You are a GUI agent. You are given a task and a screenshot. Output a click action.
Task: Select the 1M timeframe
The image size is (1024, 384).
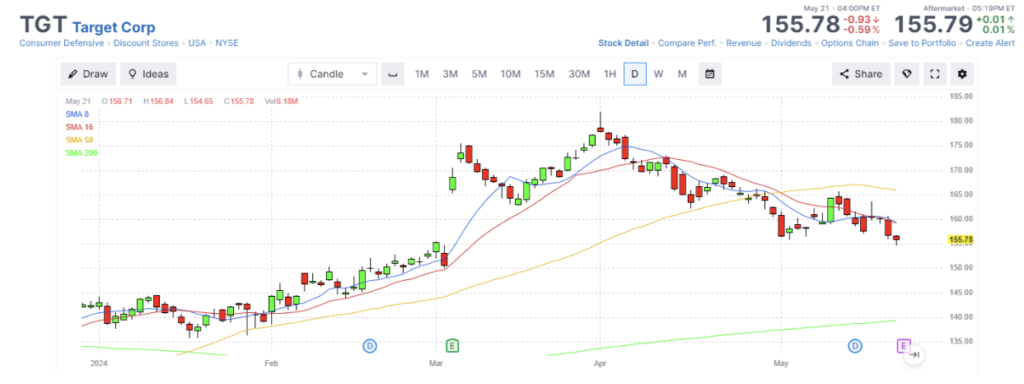point(422,74)
